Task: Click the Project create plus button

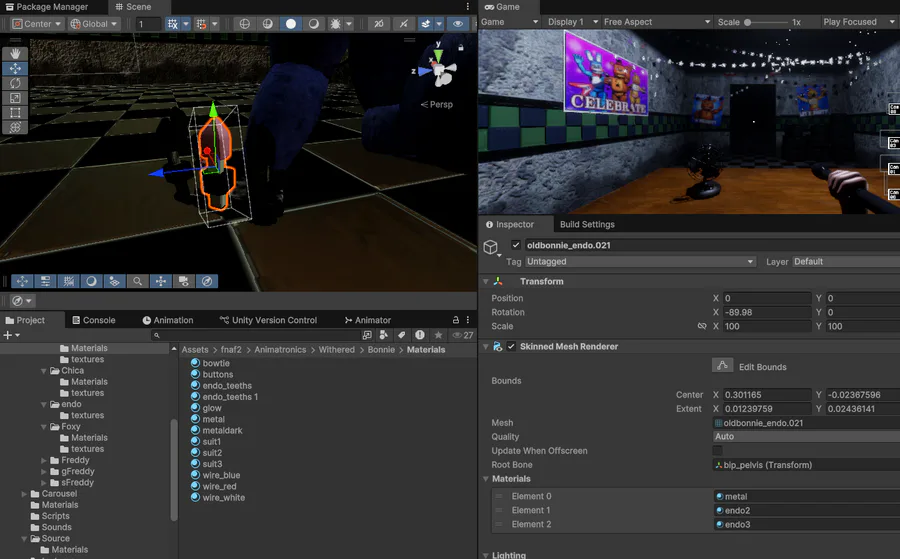Action: tap(11, 335)
